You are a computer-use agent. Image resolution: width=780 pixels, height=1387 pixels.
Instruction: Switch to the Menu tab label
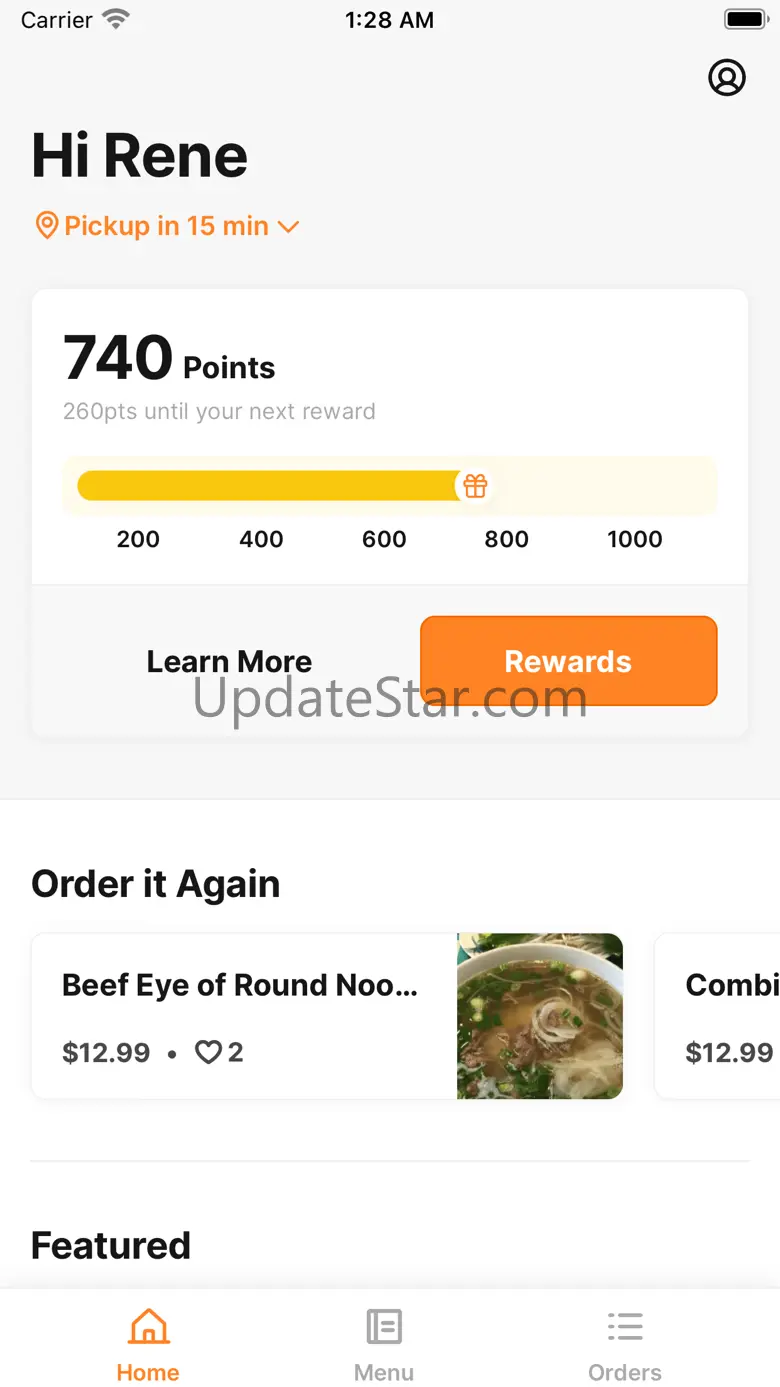pyautogui.click(x=384, y=1373)
